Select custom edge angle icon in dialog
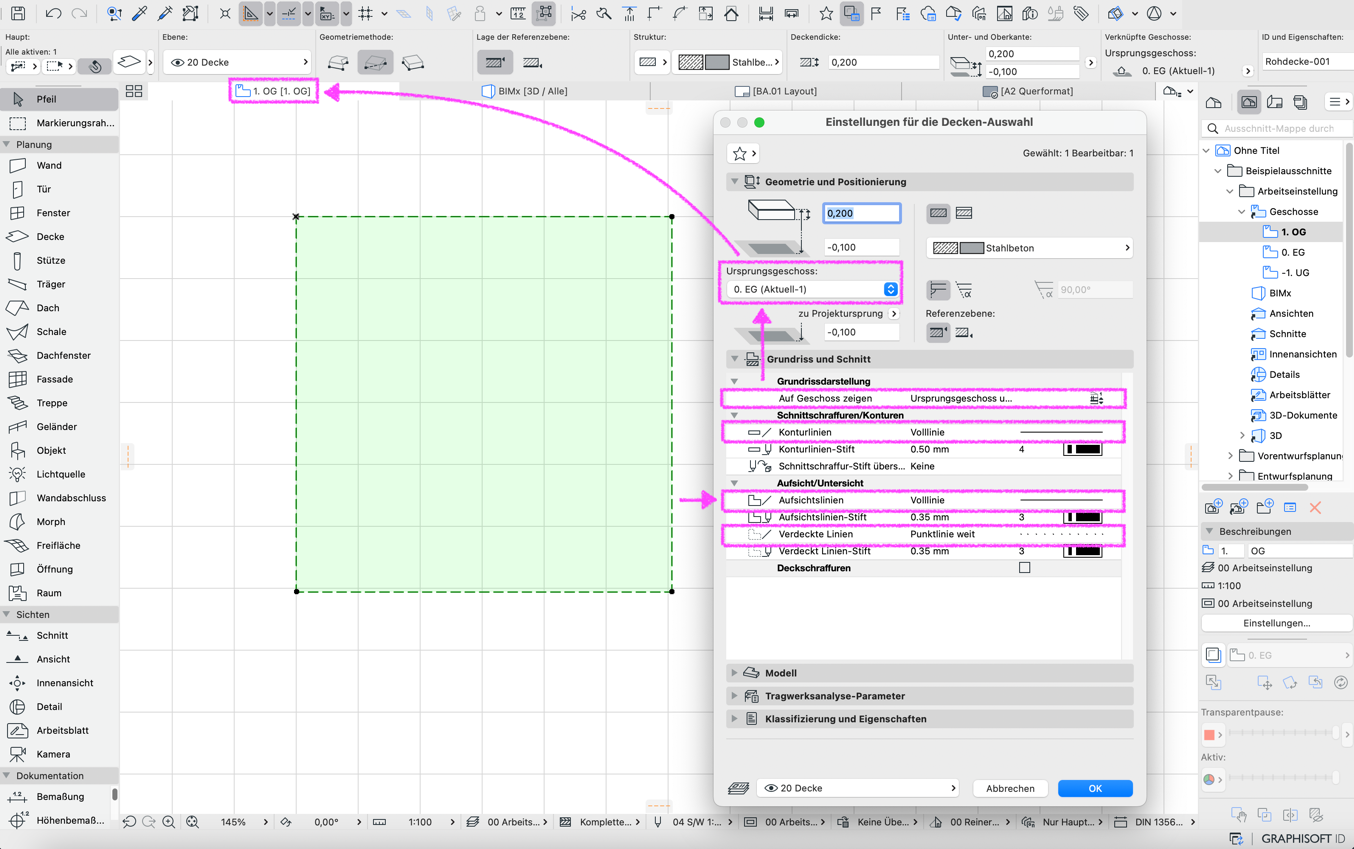 tap(964, 290)
